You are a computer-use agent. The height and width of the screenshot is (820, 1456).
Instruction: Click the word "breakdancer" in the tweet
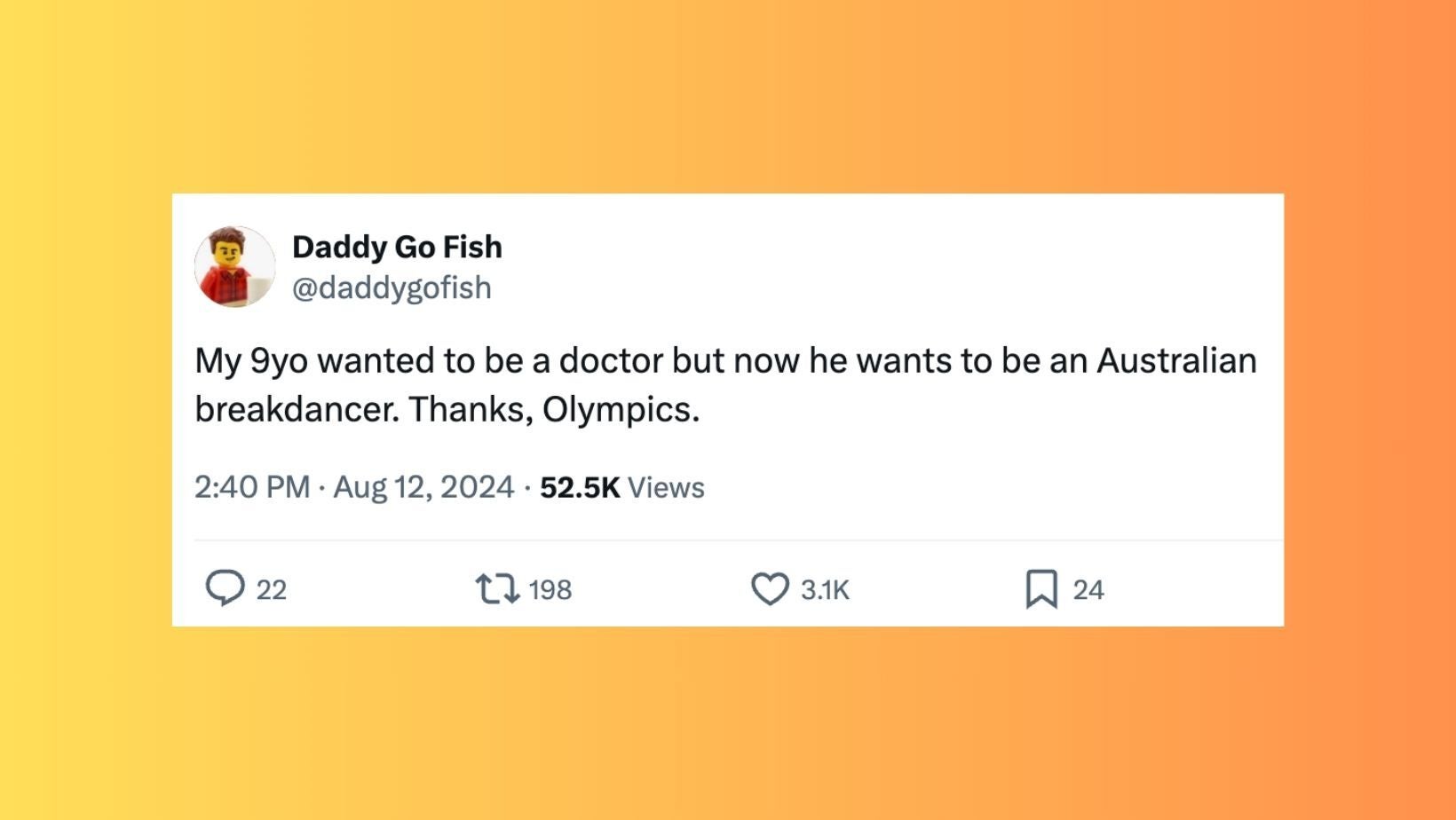point(296,409)
